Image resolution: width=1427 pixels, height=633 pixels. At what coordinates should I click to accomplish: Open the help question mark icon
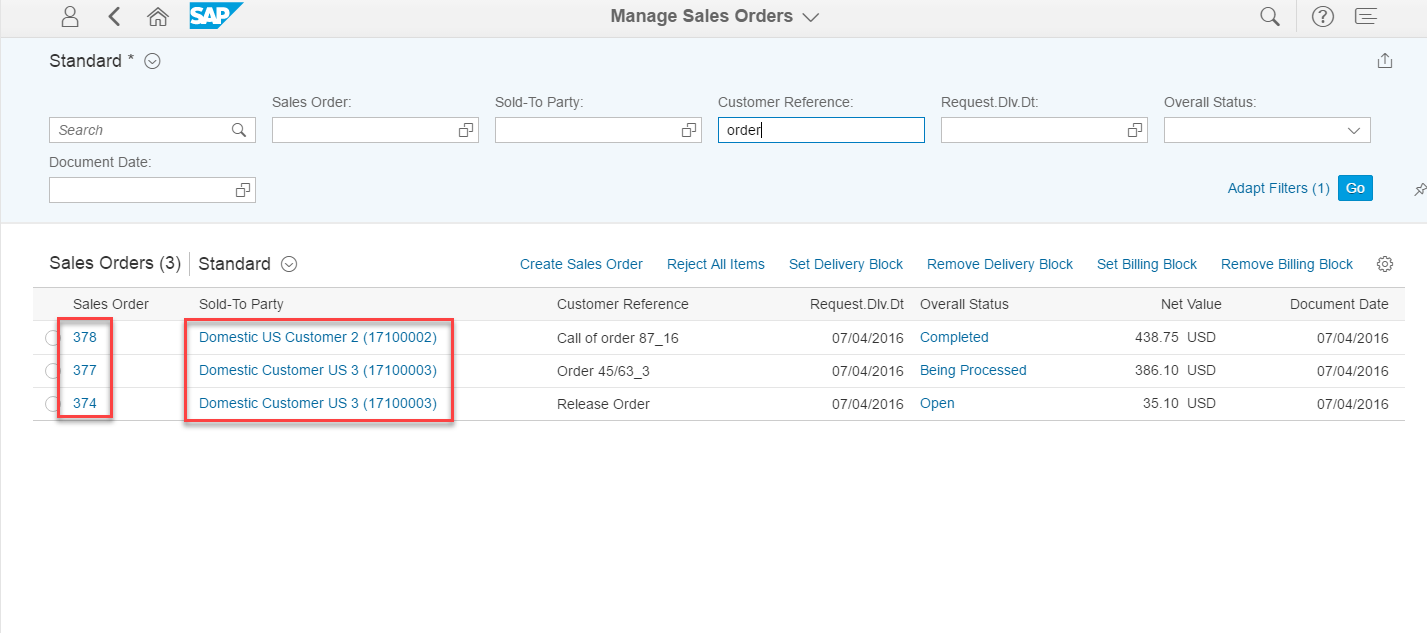(1323, 16)
